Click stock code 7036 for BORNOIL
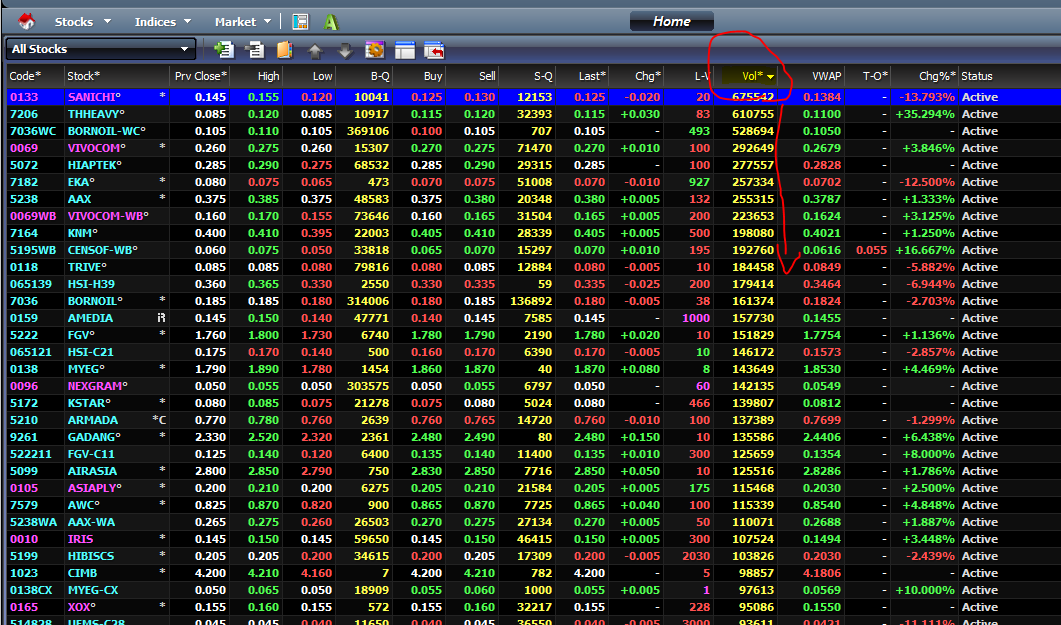The height and width of the screenshot is (625, 1061). [24, 301]
